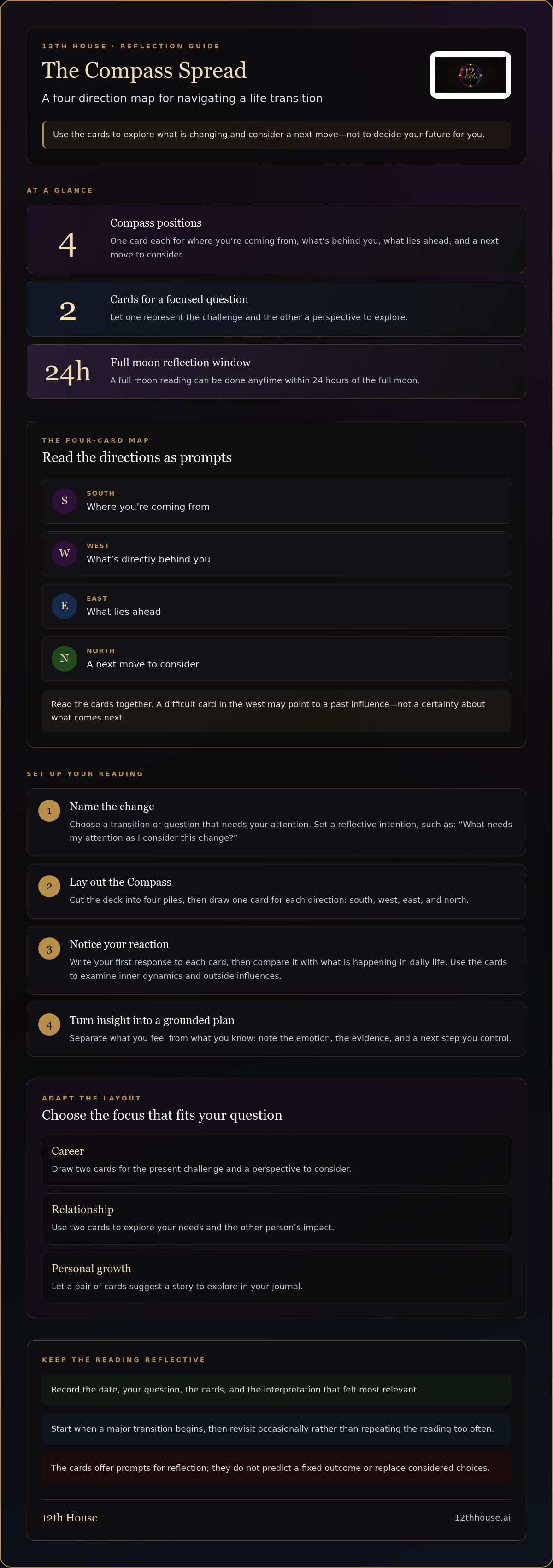Select the Relationship layout card

tap(276, 1219)
